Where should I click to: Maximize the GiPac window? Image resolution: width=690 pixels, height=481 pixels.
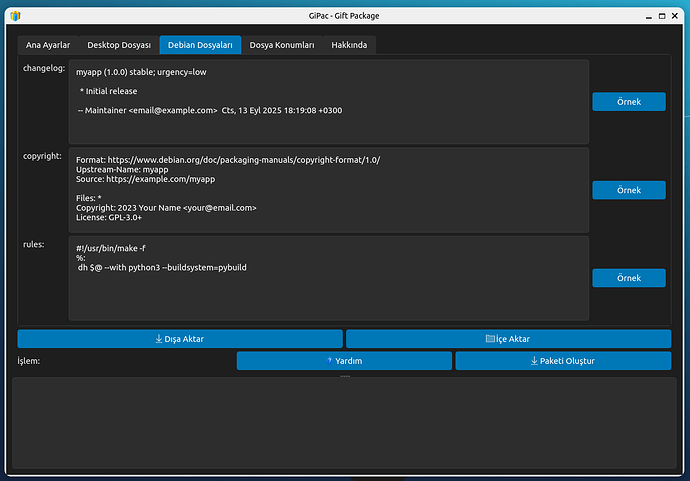[x=662, y=16]
